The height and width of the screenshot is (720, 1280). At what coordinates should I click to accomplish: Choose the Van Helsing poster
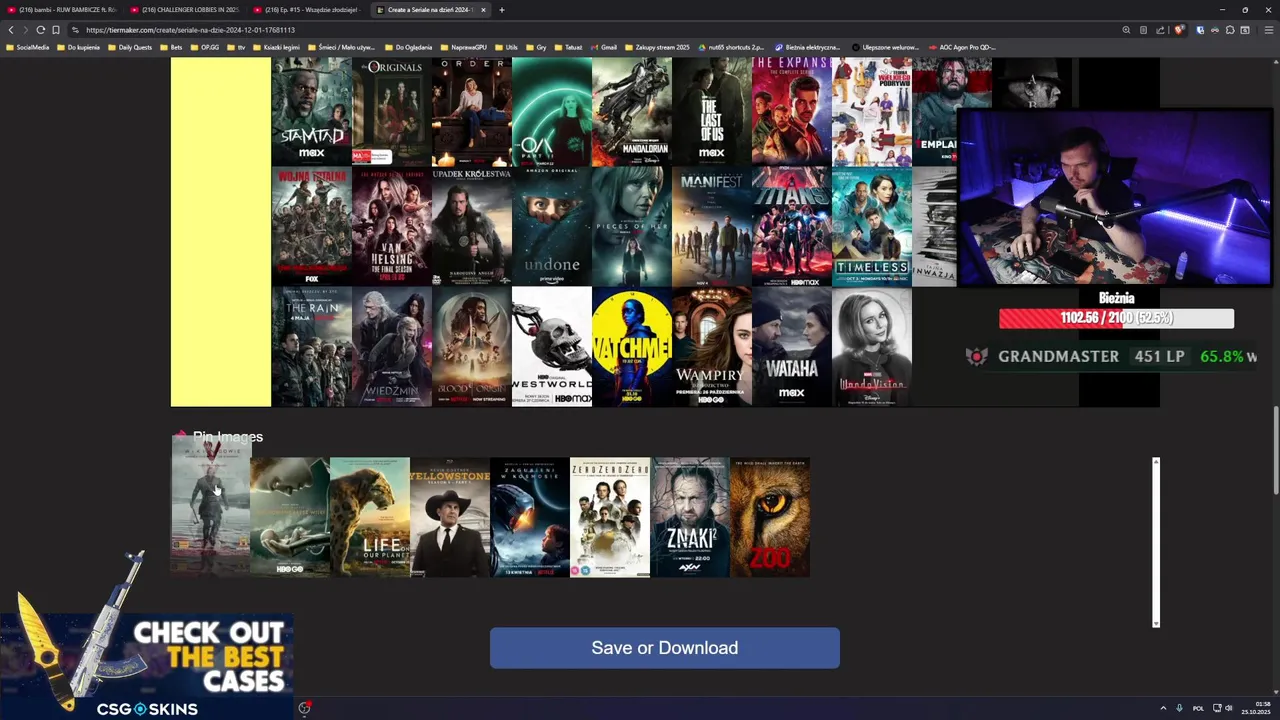tap(391, 227)
